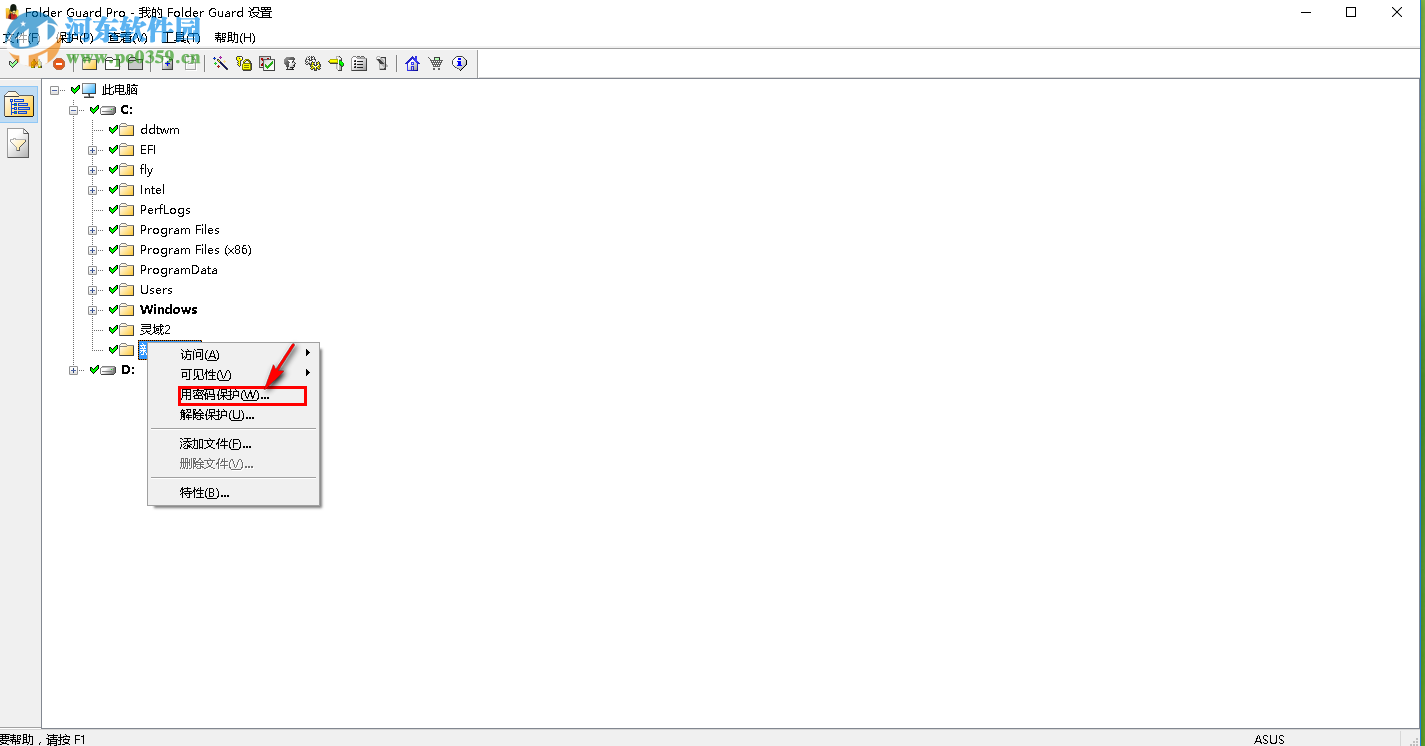Expand the Program Files (x86) folder node
The height and width of the screenshot is (746, 1425).
(93, 250)
